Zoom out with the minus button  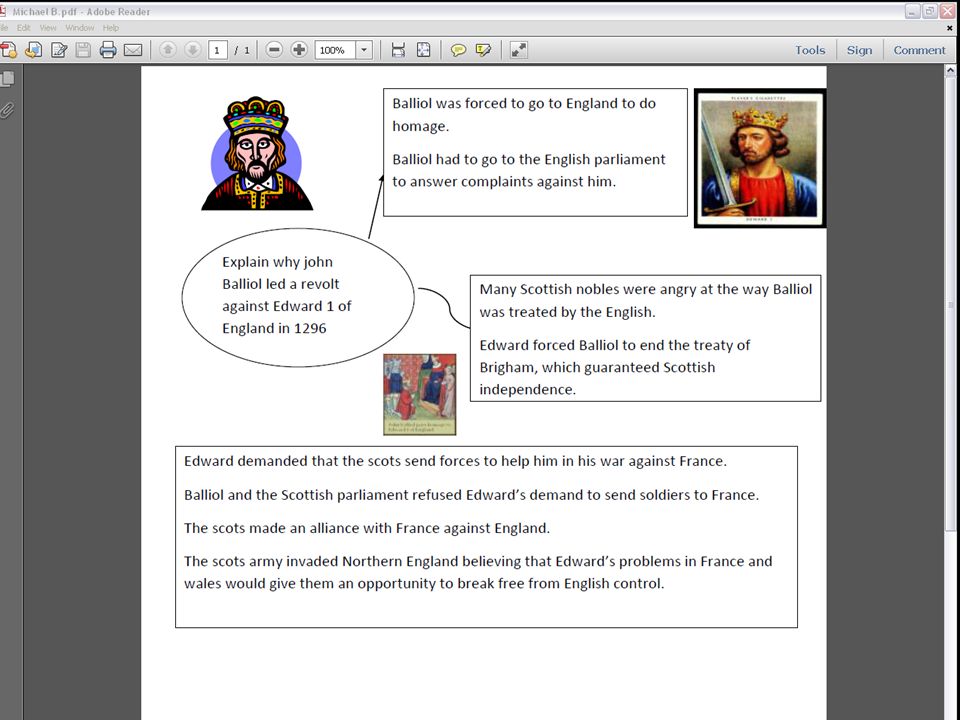(274, 50)
